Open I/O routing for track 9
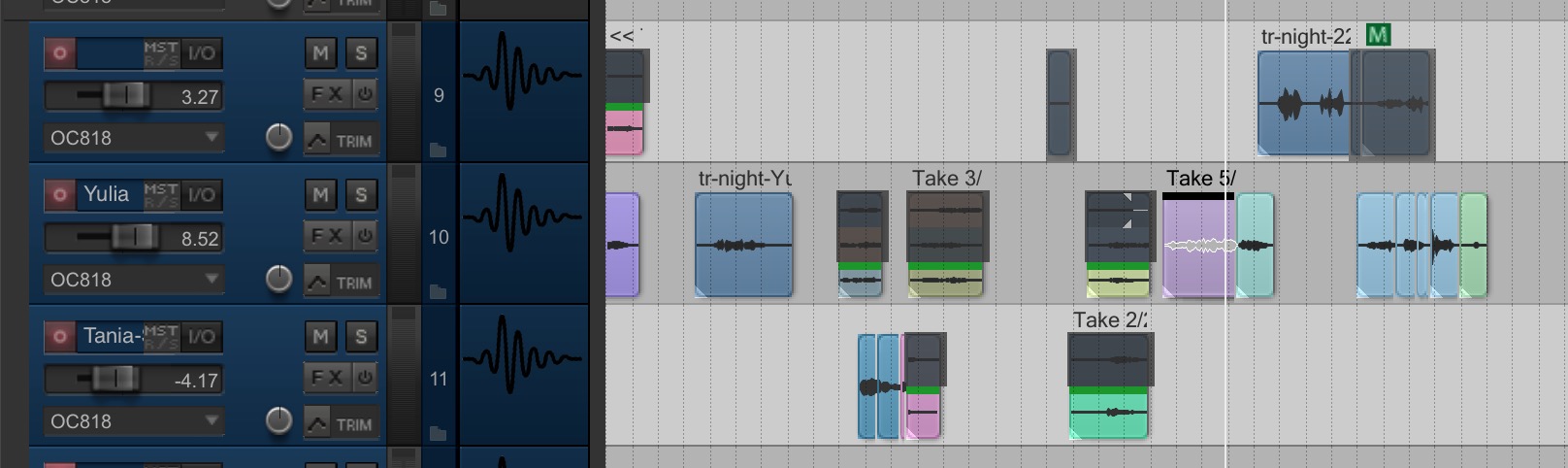 (x=202, y=53)
